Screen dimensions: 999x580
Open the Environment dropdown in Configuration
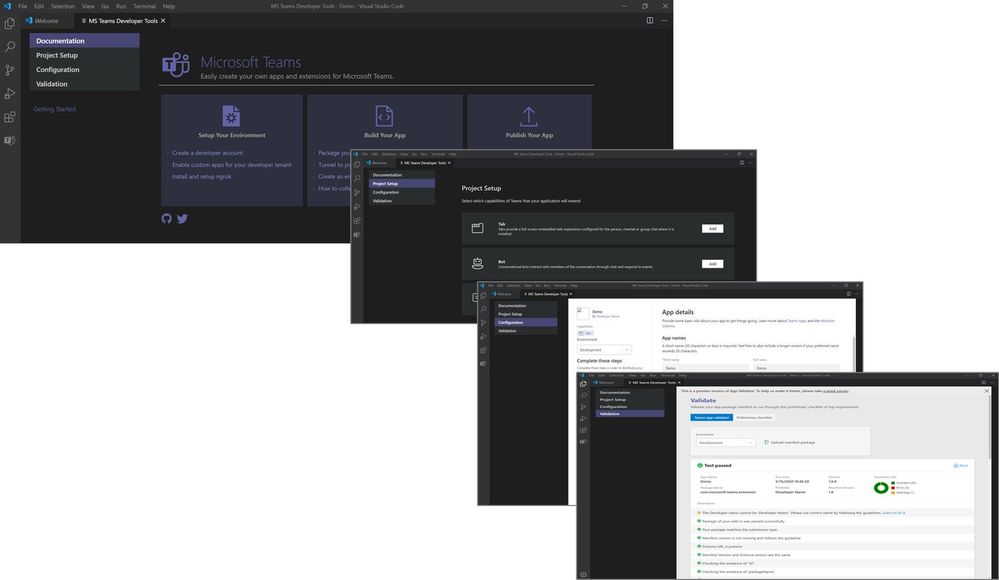[x=605, y=350]
